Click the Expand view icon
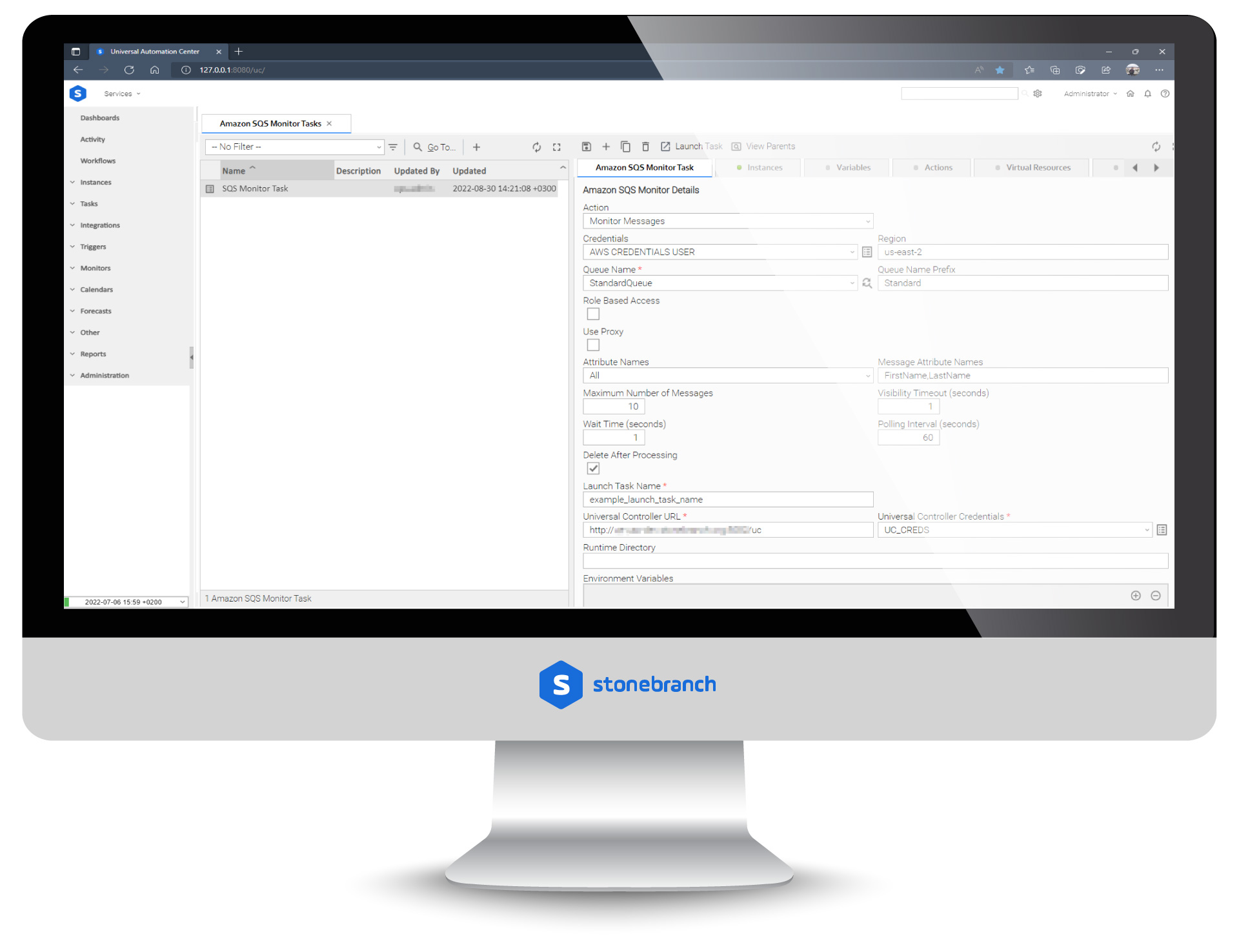Viewport: 1239px width, 952px height. [x=556, y=147]
